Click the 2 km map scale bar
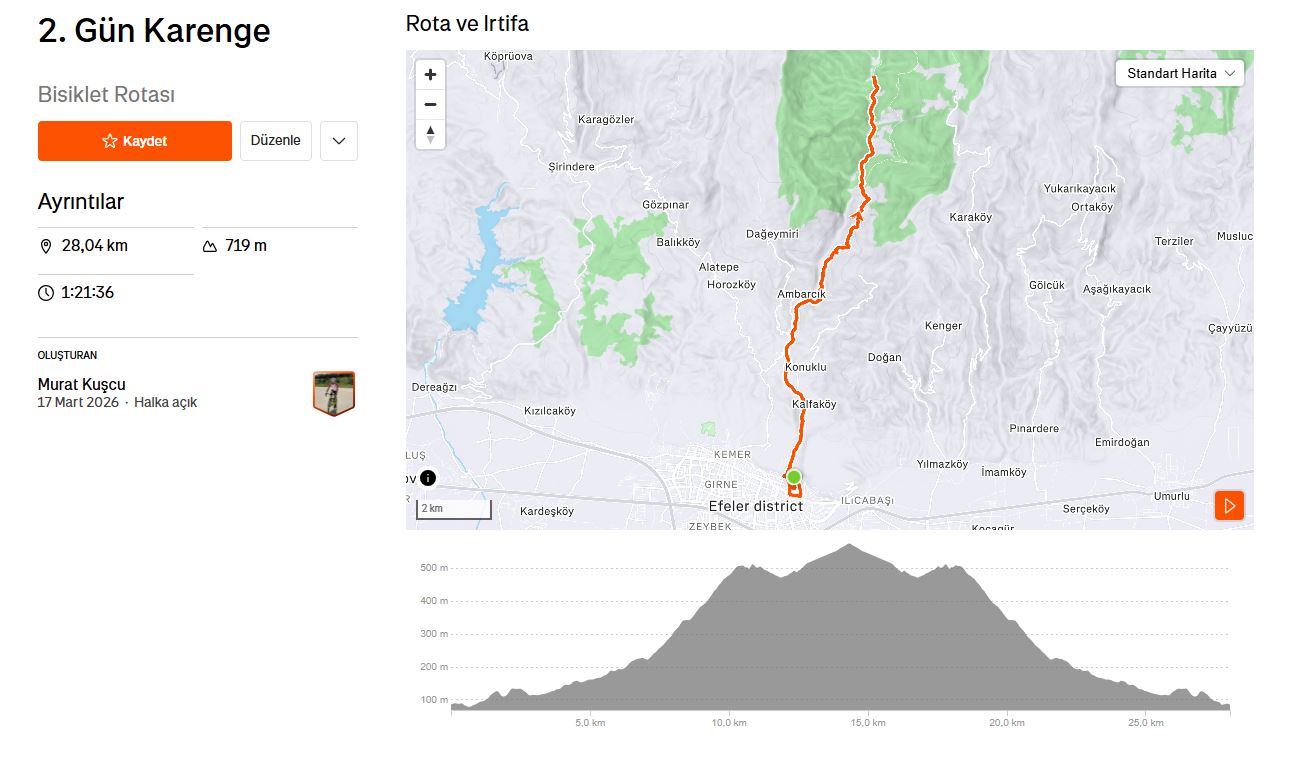This screenshot has height=759, width=1297. 454,509
